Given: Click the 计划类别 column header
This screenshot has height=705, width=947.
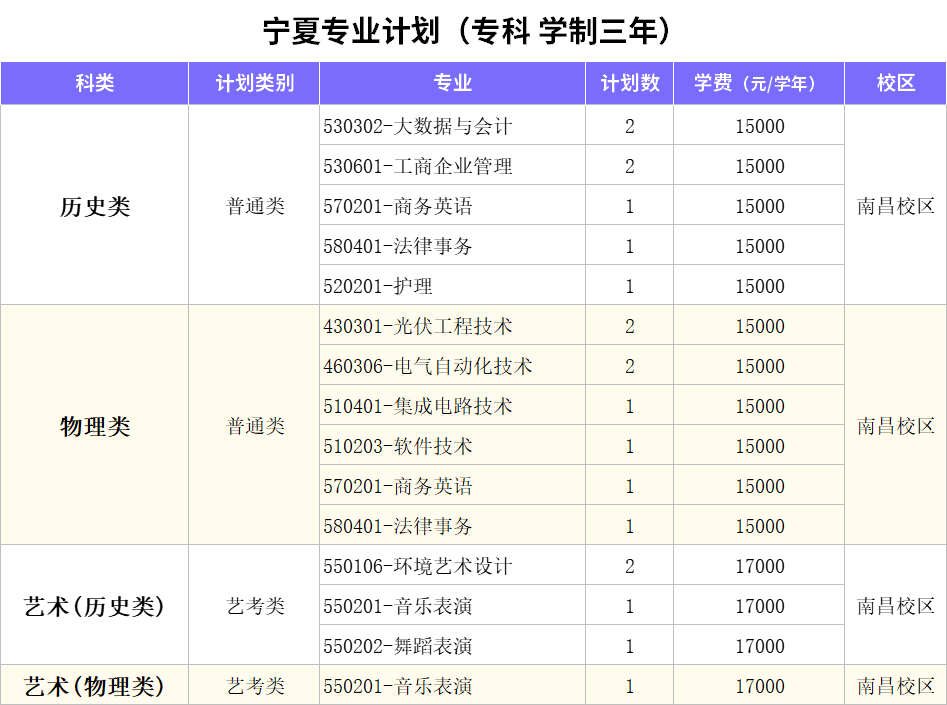Looking at the screenshot, I should pos(254,84).
